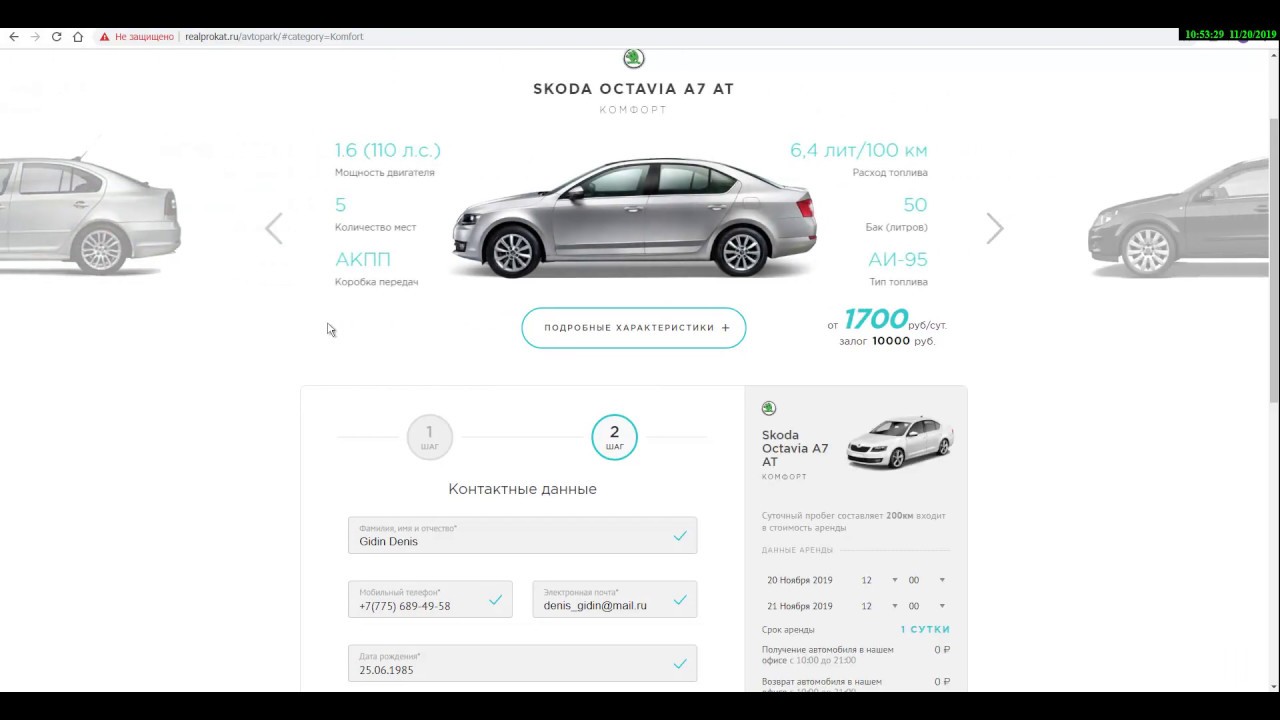Click 'АИ-95' fuel type value
This screenshot has height=720, width=1280.
click(x=898, y=259)
